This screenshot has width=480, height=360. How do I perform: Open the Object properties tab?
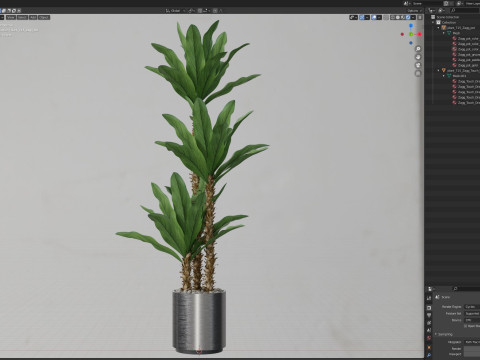[x=429, y=347]
